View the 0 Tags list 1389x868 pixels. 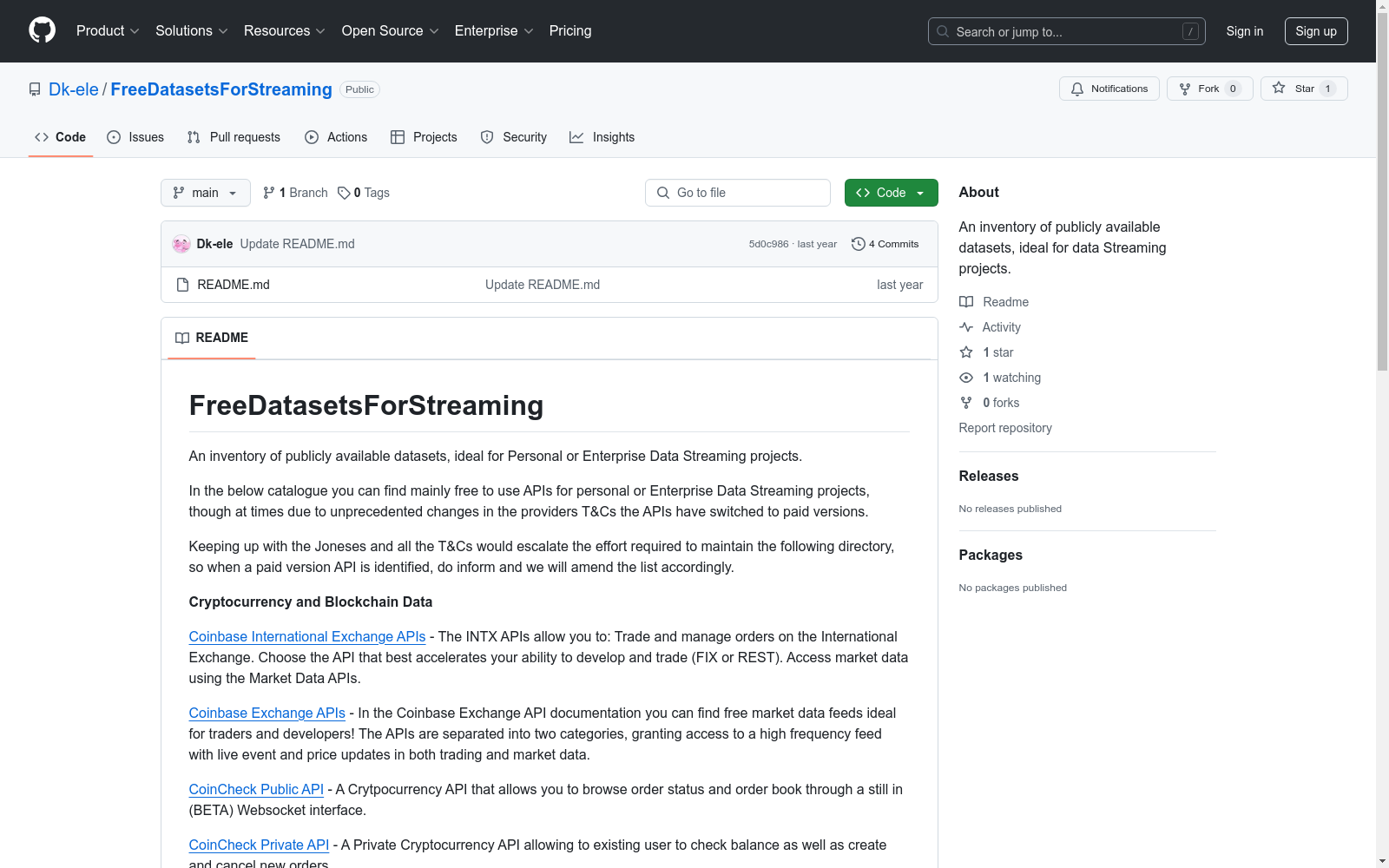click(x=364, y=193)
